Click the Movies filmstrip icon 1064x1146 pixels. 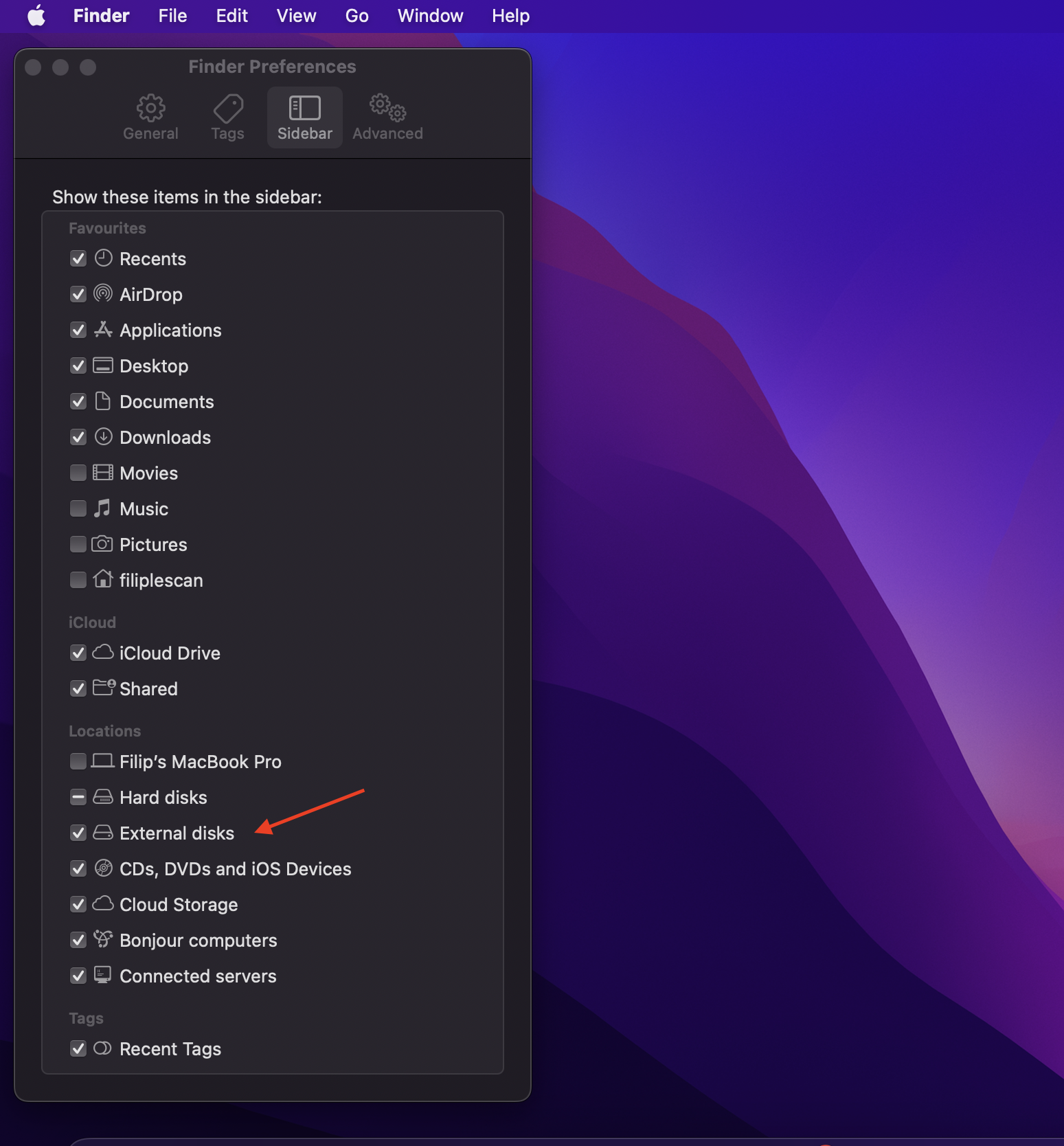pos(103,473)
